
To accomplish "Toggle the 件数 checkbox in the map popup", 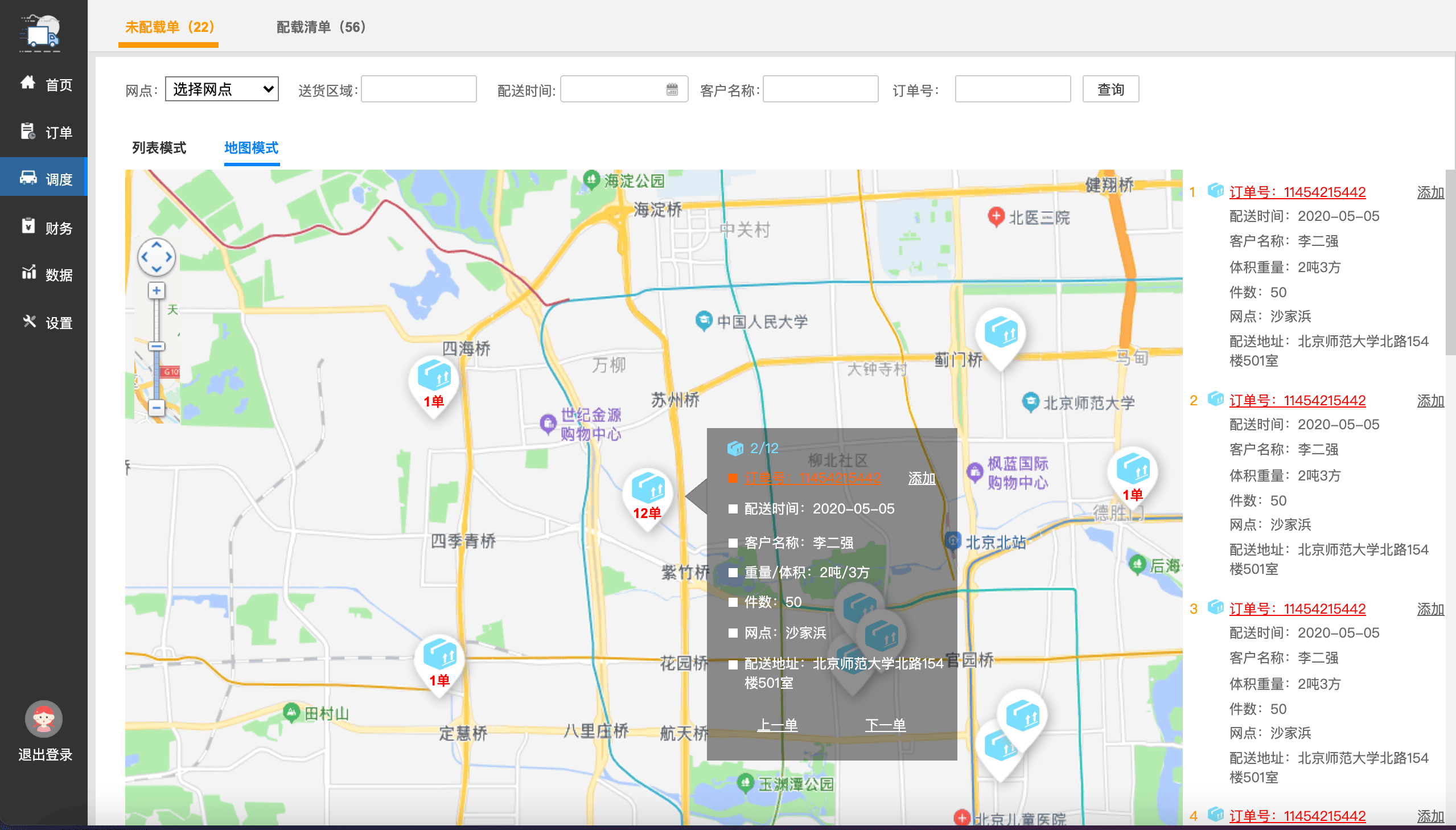I will pos(733,602).
